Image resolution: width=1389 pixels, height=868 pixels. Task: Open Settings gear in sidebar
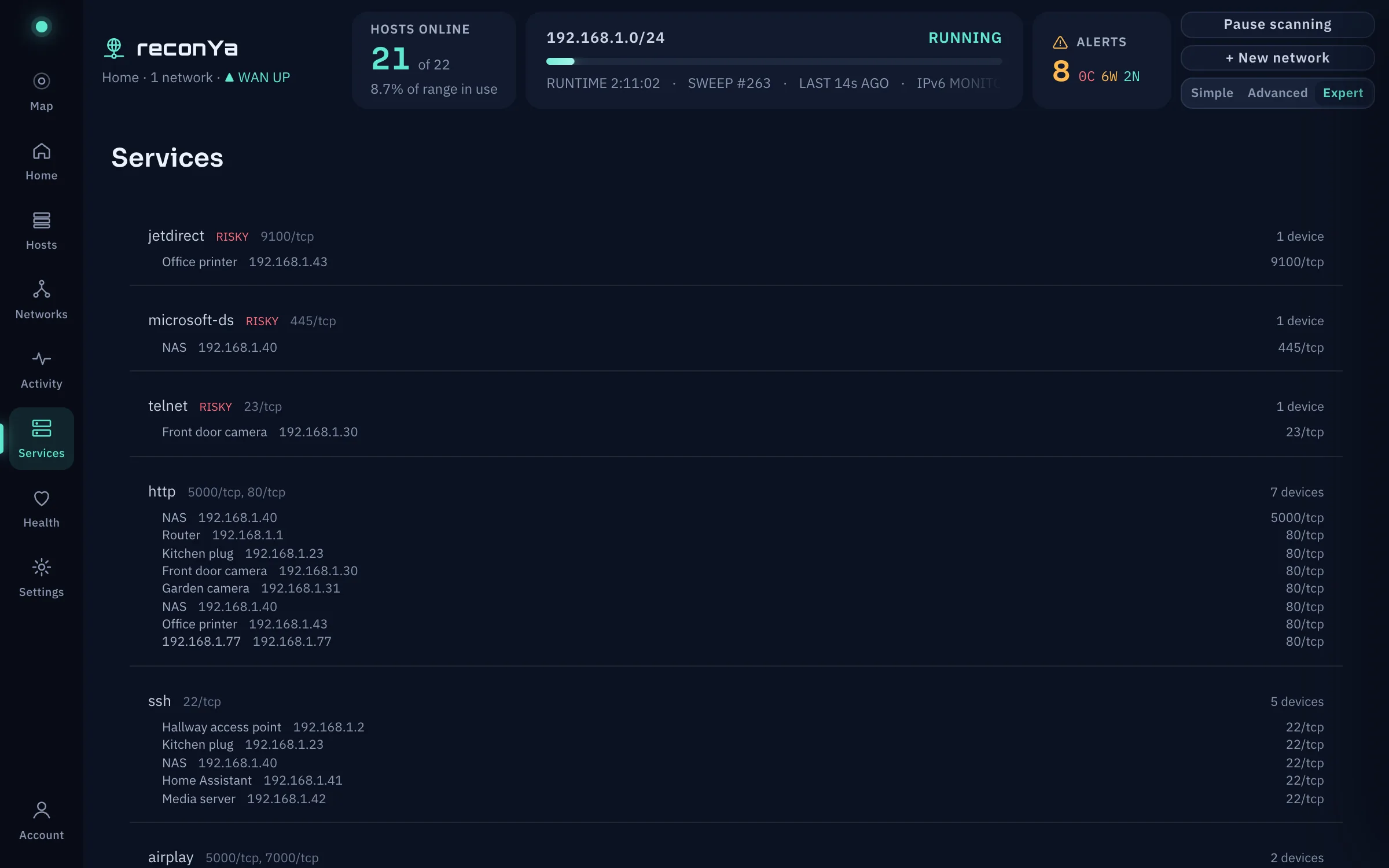point(41,578)
